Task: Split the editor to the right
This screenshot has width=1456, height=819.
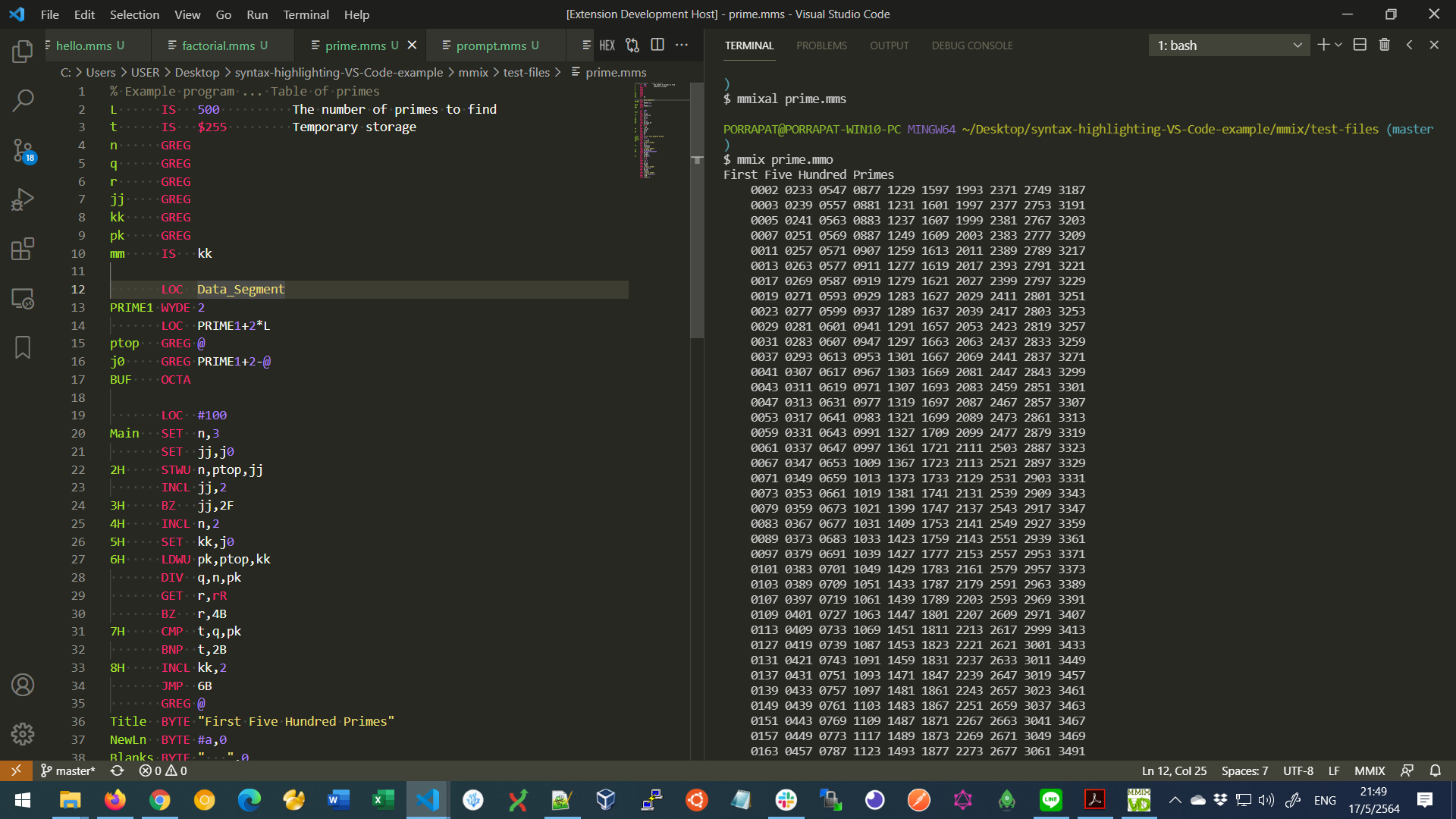Action: click(x=657, y=45)
